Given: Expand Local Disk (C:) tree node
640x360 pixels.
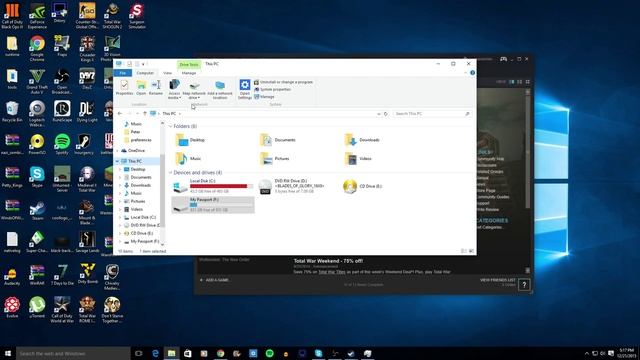Looking at the screenshot, I should pos(120,217).
